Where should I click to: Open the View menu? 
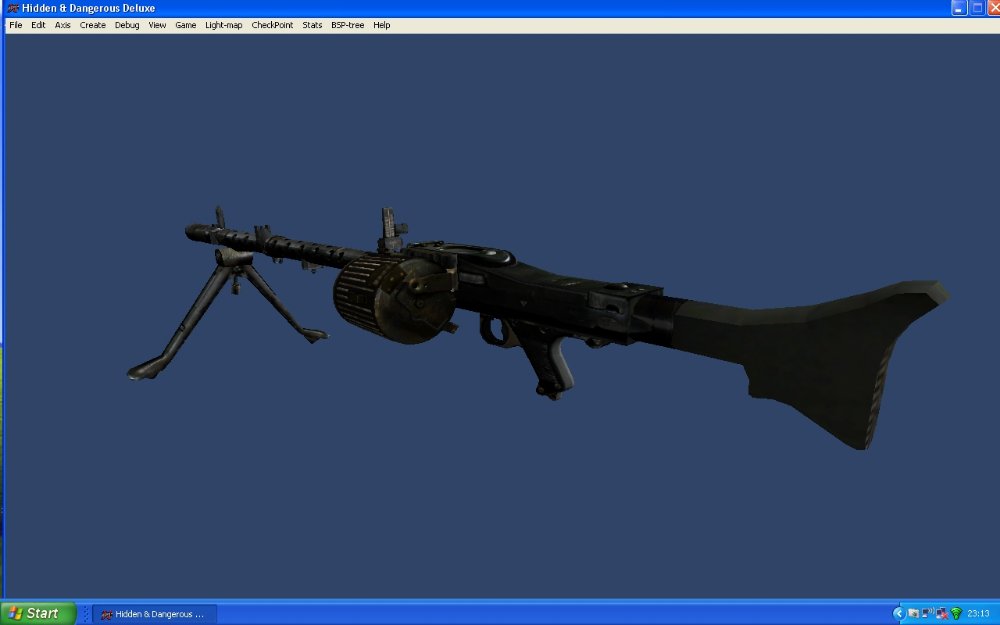pos(157,25)
